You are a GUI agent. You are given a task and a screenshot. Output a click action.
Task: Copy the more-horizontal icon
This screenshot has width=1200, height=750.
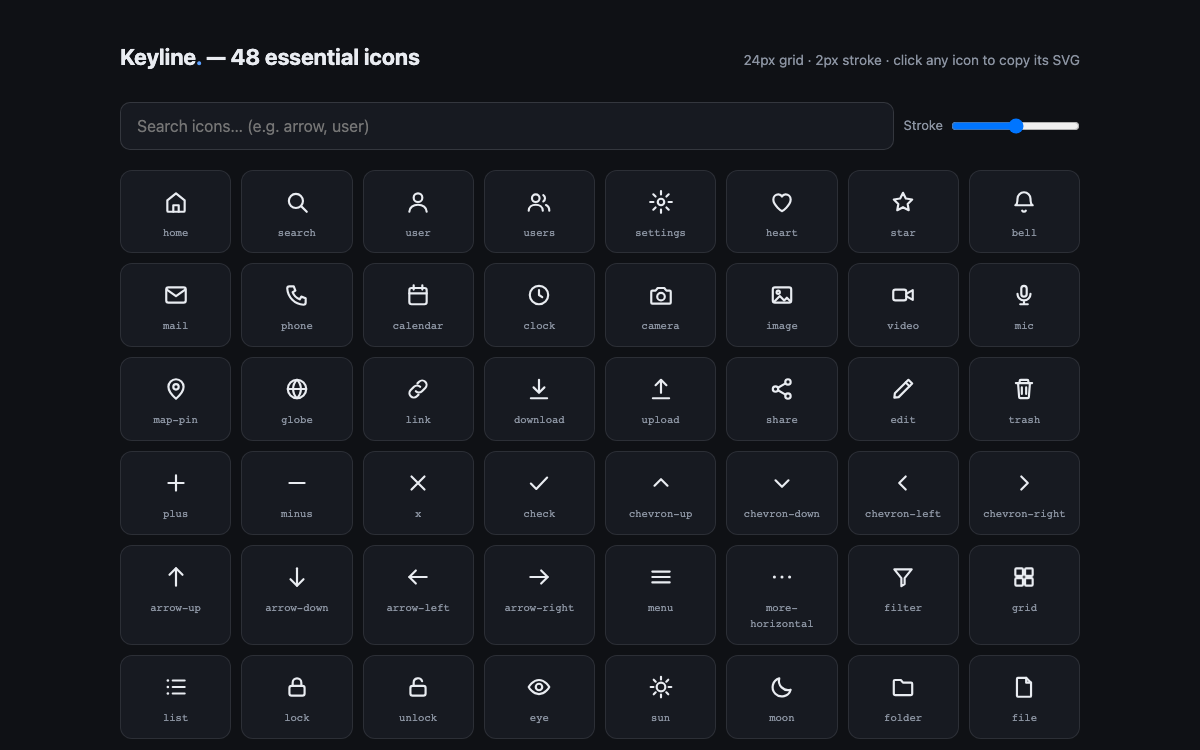point(782,595)
